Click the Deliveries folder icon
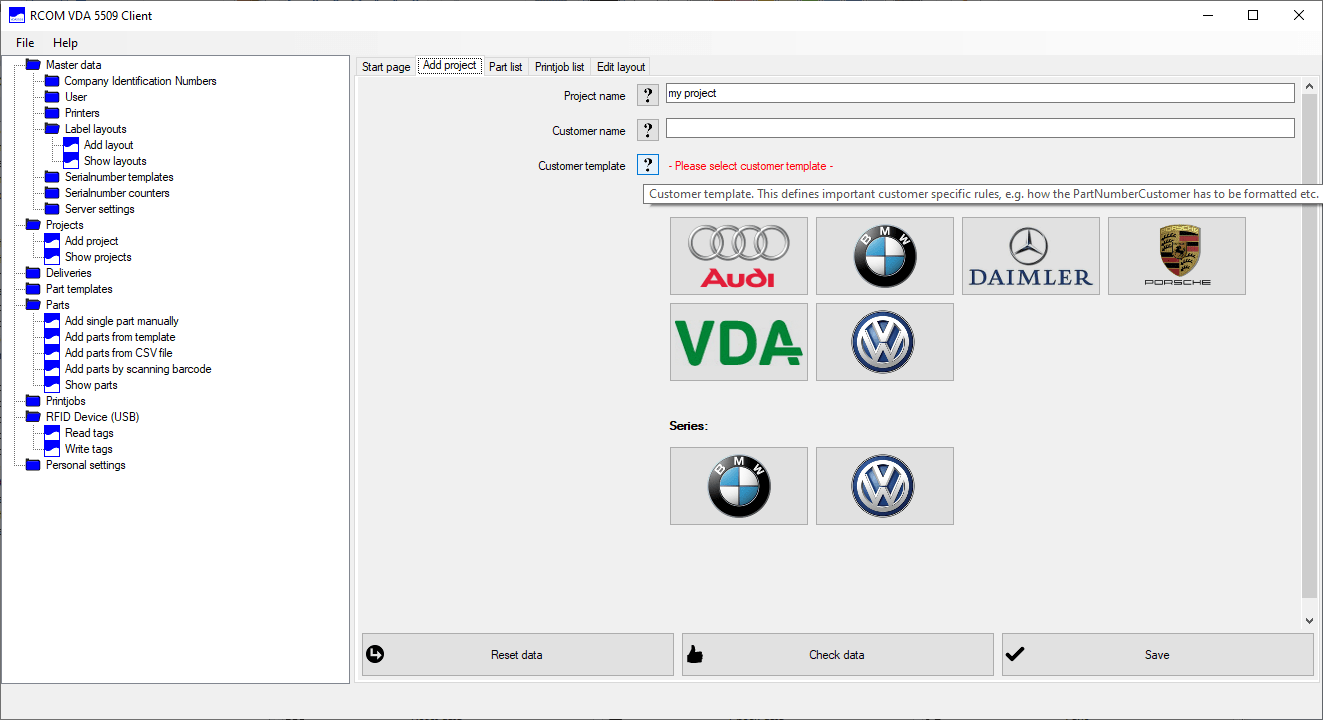 (x=33, y=273)
